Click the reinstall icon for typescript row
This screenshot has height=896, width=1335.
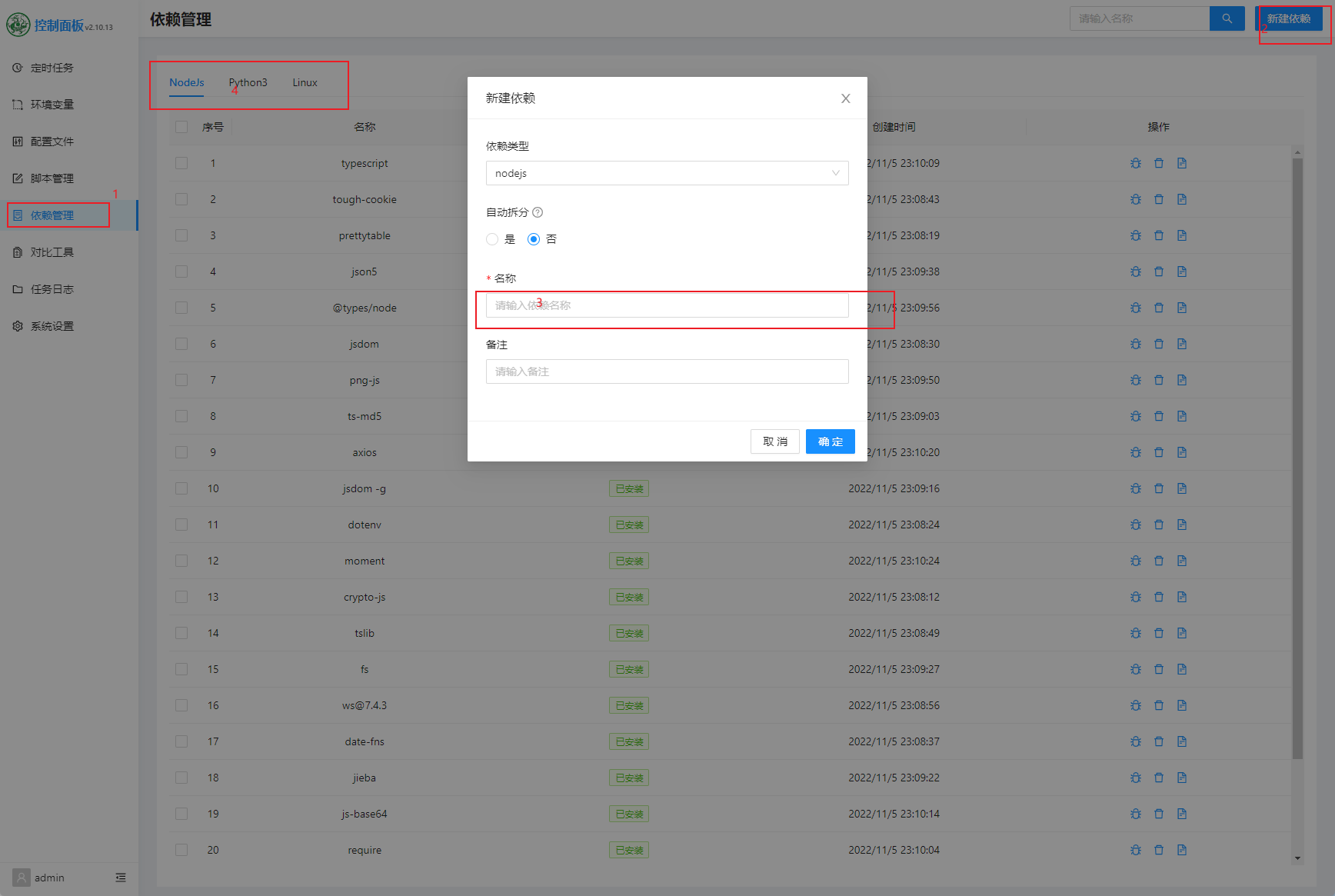(1136, 163)
